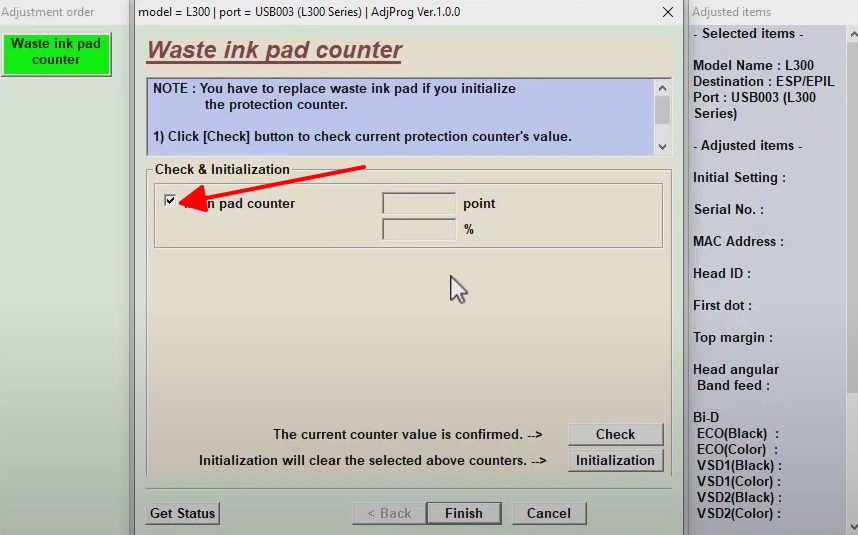Click the Serial No. entry in Adjusted items
Viewport: 858px width, 535px height.
pos(728,209)
